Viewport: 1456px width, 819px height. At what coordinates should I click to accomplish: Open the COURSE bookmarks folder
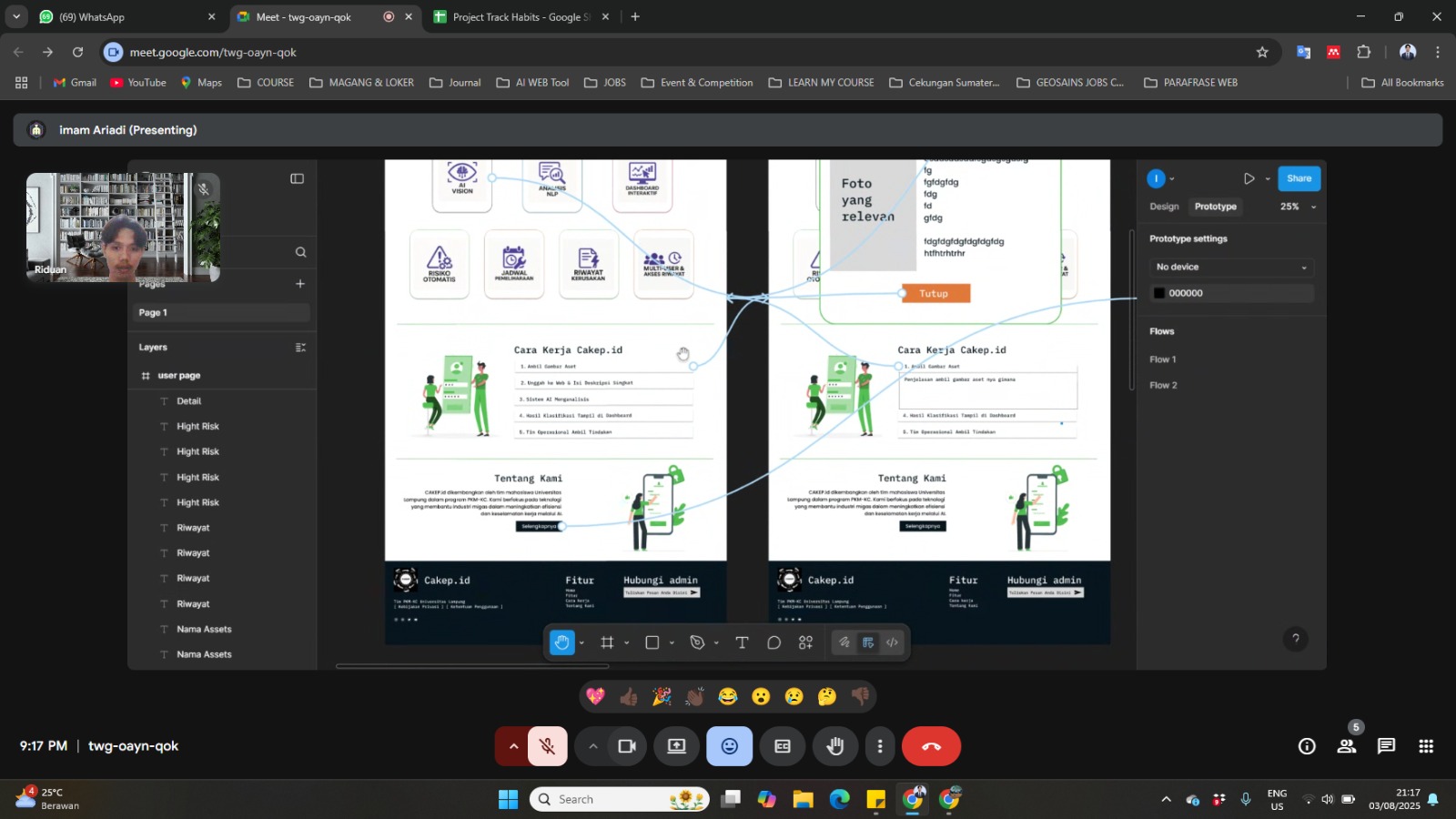pos(266,82)
